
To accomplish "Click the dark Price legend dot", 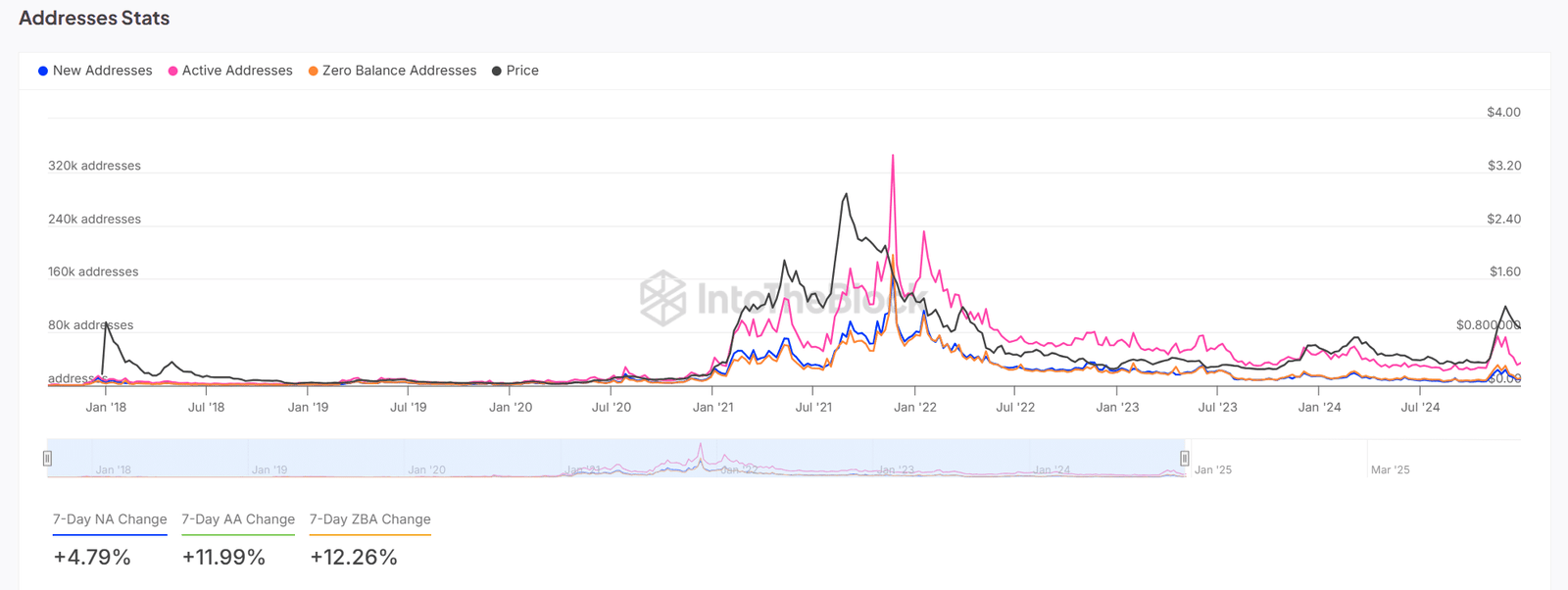I will (497, 72).
